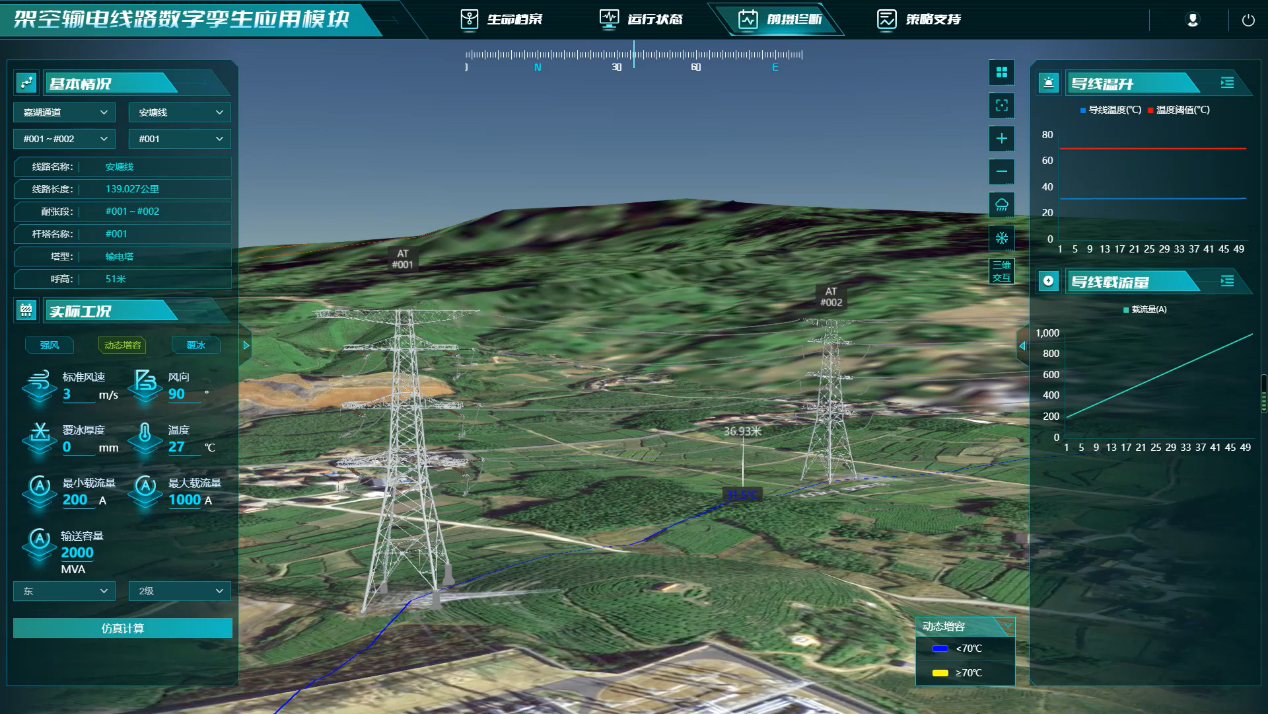The image size is (1268, 714).
Task: Open the 导线温升 panel menu icon
Action: pyautogui.click(x=1227, y=83)
